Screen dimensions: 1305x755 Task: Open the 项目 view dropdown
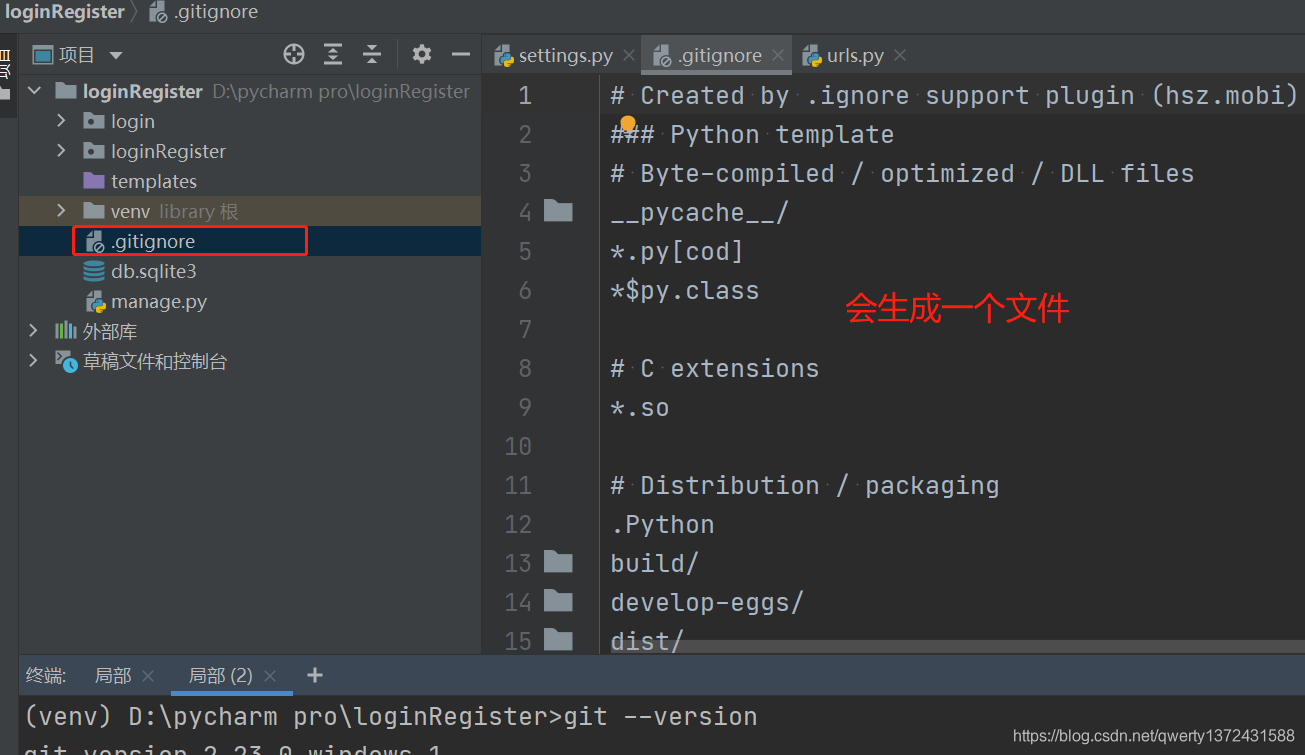116,56
